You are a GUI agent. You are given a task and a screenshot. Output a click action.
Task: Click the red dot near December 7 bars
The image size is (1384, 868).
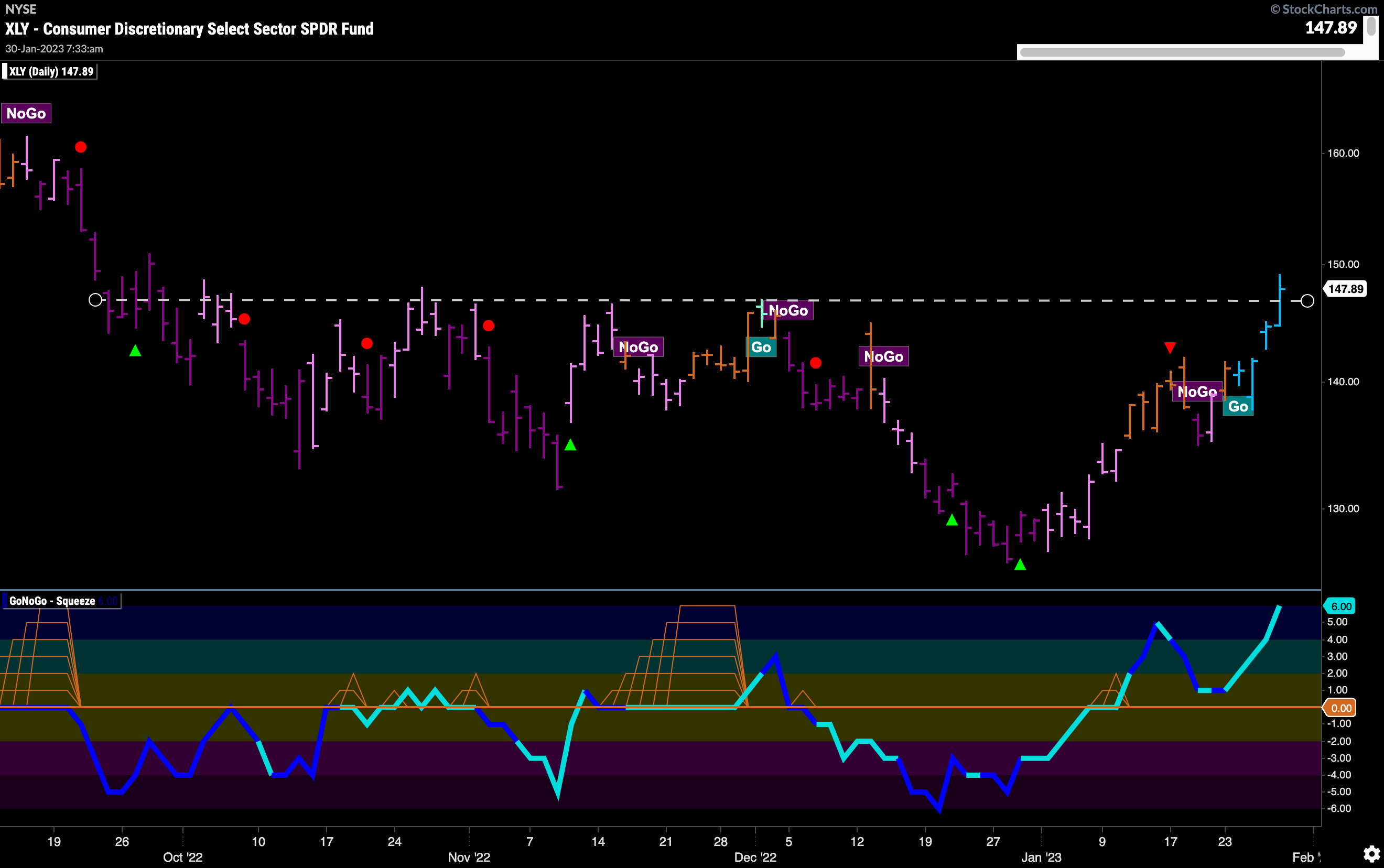[815, 363]
